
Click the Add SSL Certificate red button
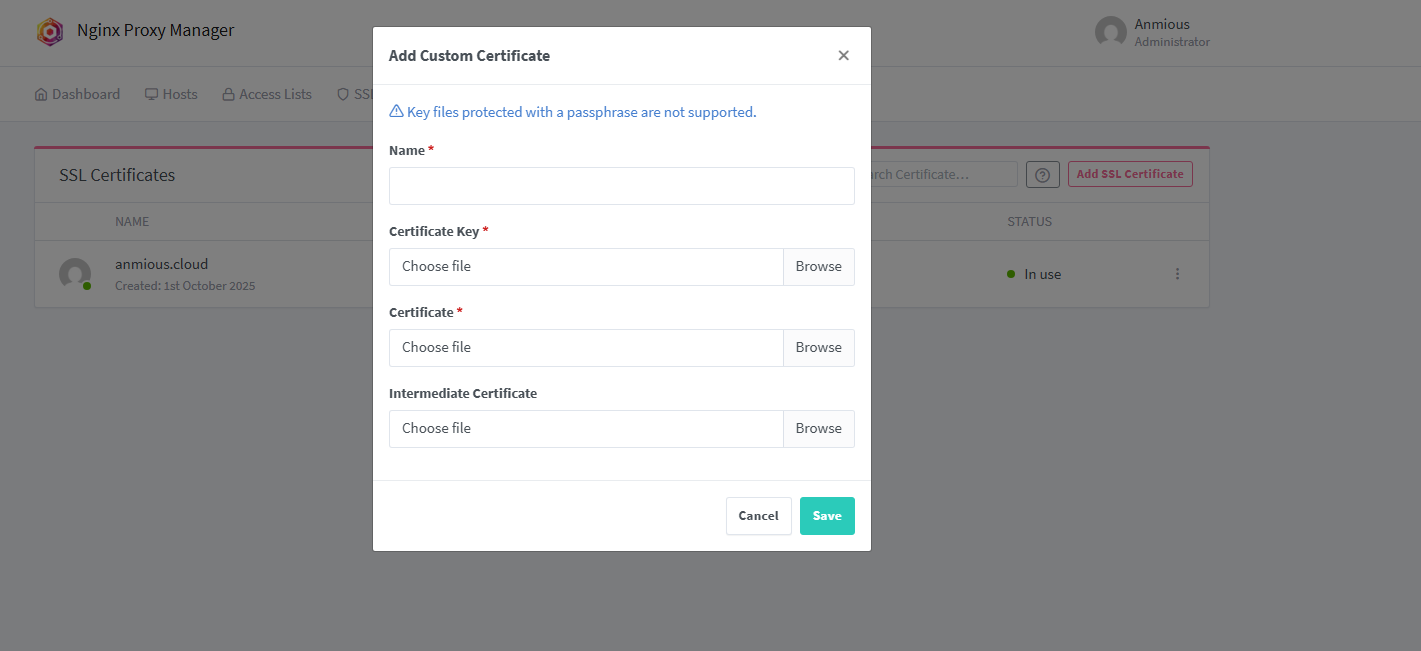coord(1130,173)
